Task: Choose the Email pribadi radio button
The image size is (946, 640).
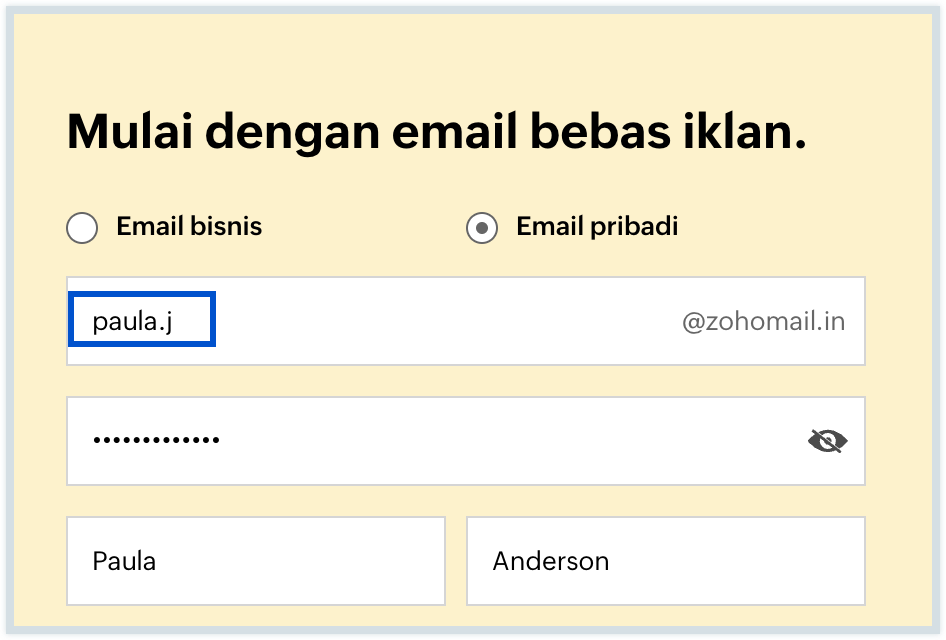Action: click(482, 228)
